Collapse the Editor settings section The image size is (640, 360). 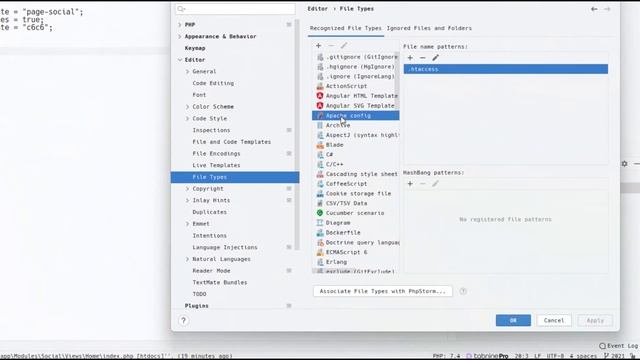(x=180, y=60)
